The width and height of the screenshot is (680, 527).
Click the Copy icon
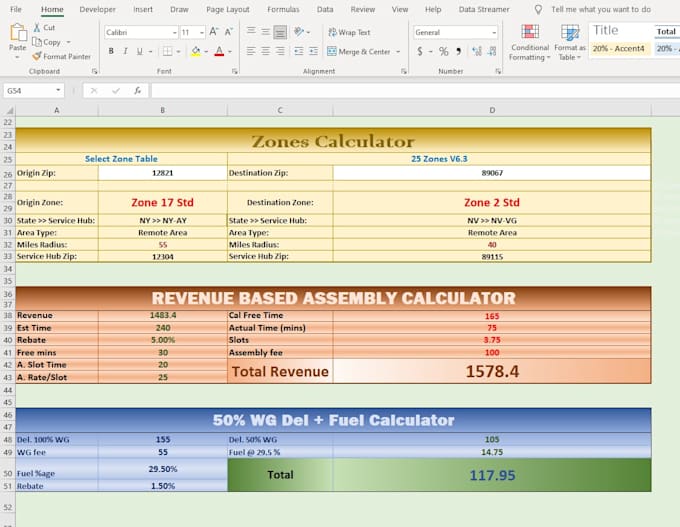coord(37,42)
